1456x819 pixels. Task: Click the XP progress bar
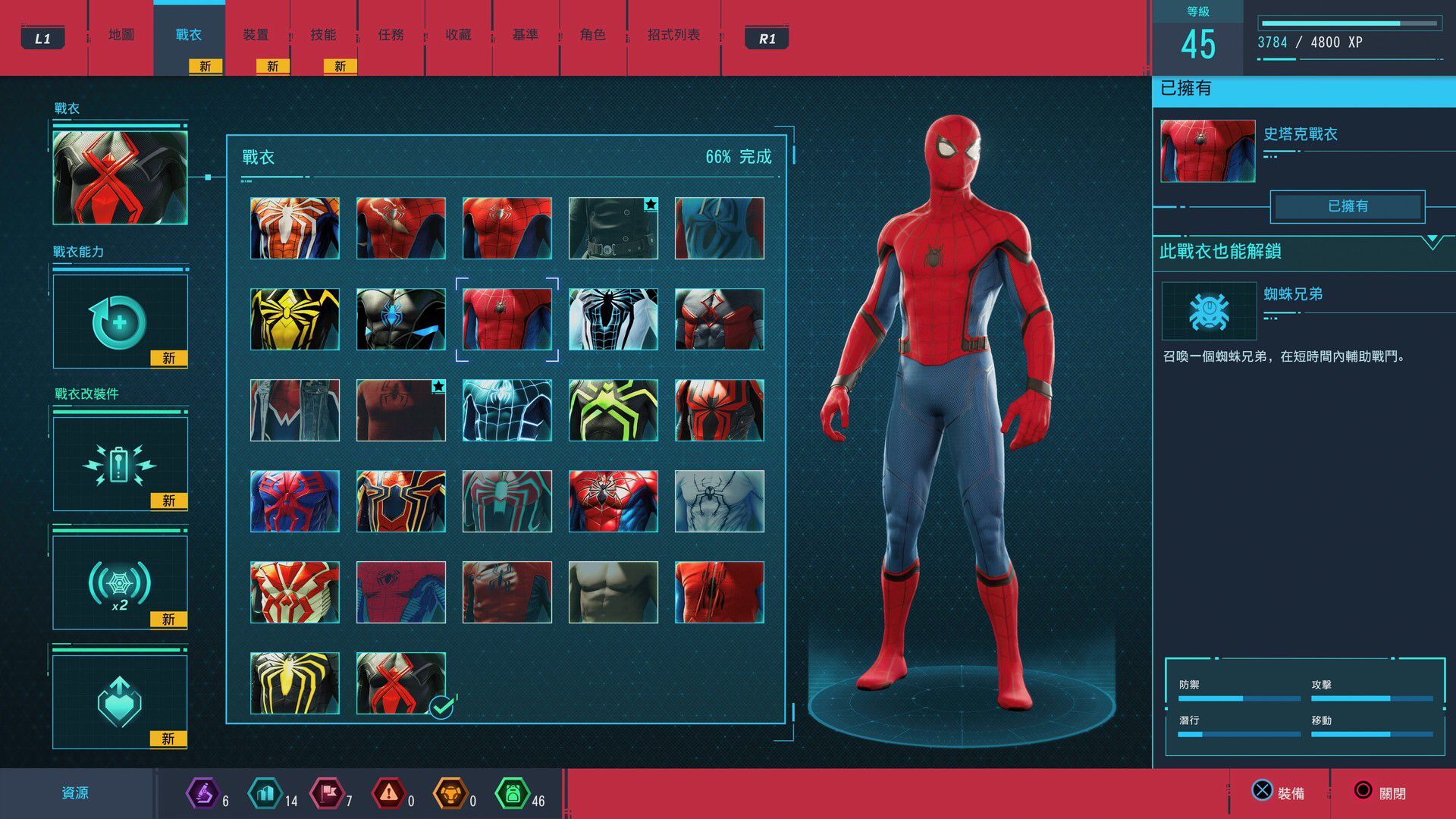tap(1350, 24)
